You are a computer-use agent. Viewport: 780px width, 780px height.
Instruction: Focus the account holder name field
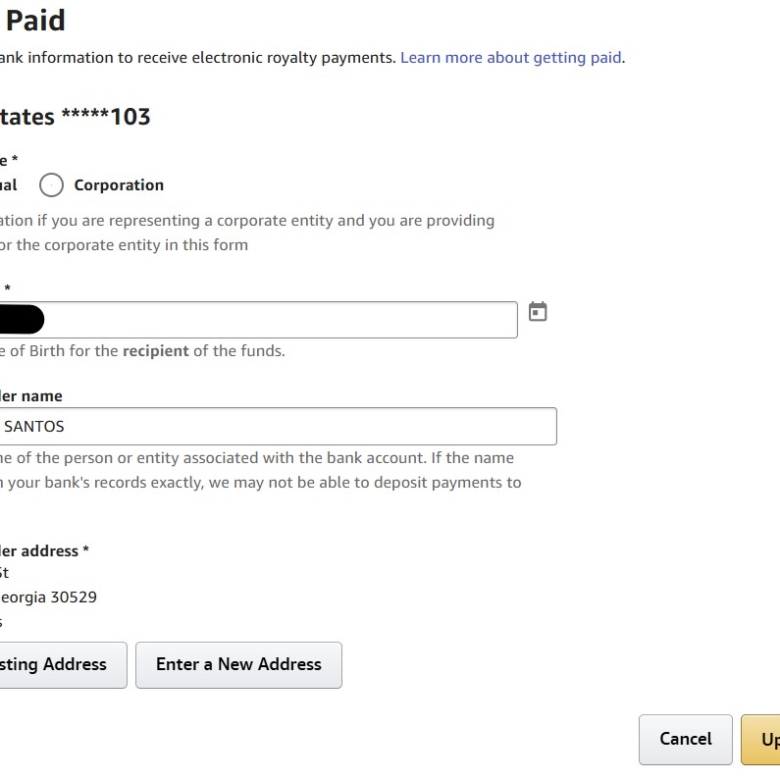tap(278, 426)
